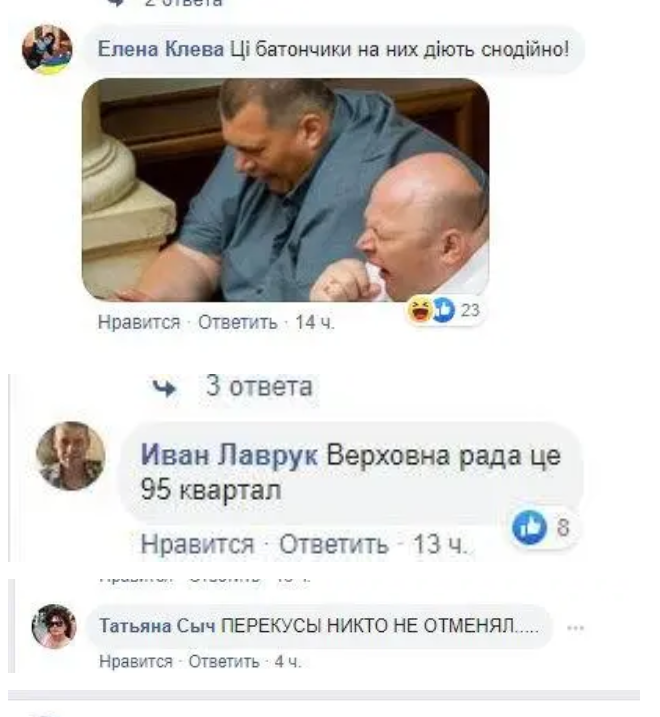Click the laughing emoji reaction on photo comment
The image size is (660, 717).
(x=420, y=310)
